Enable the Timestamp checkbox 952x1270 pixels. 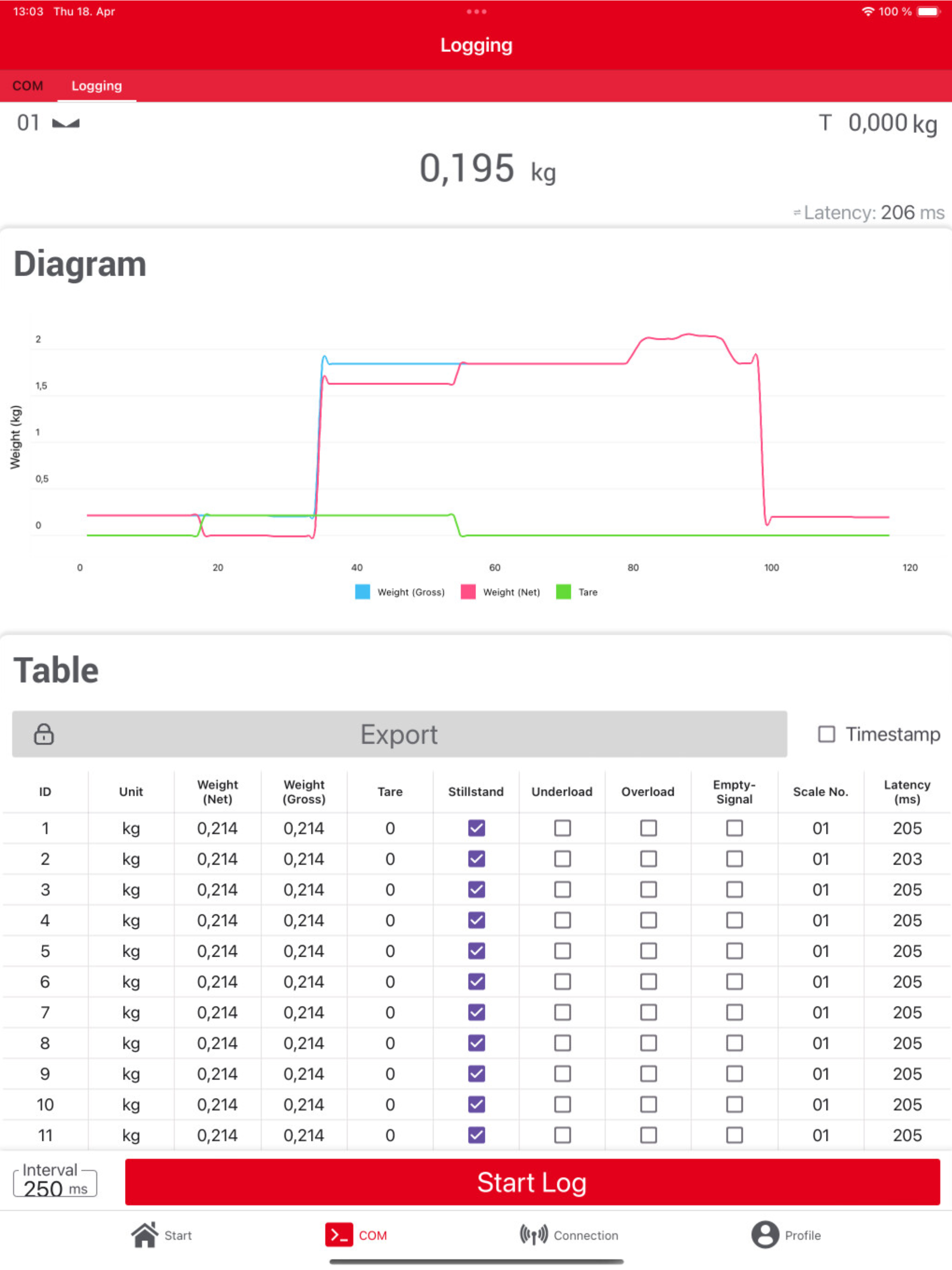tap(826, 734)
